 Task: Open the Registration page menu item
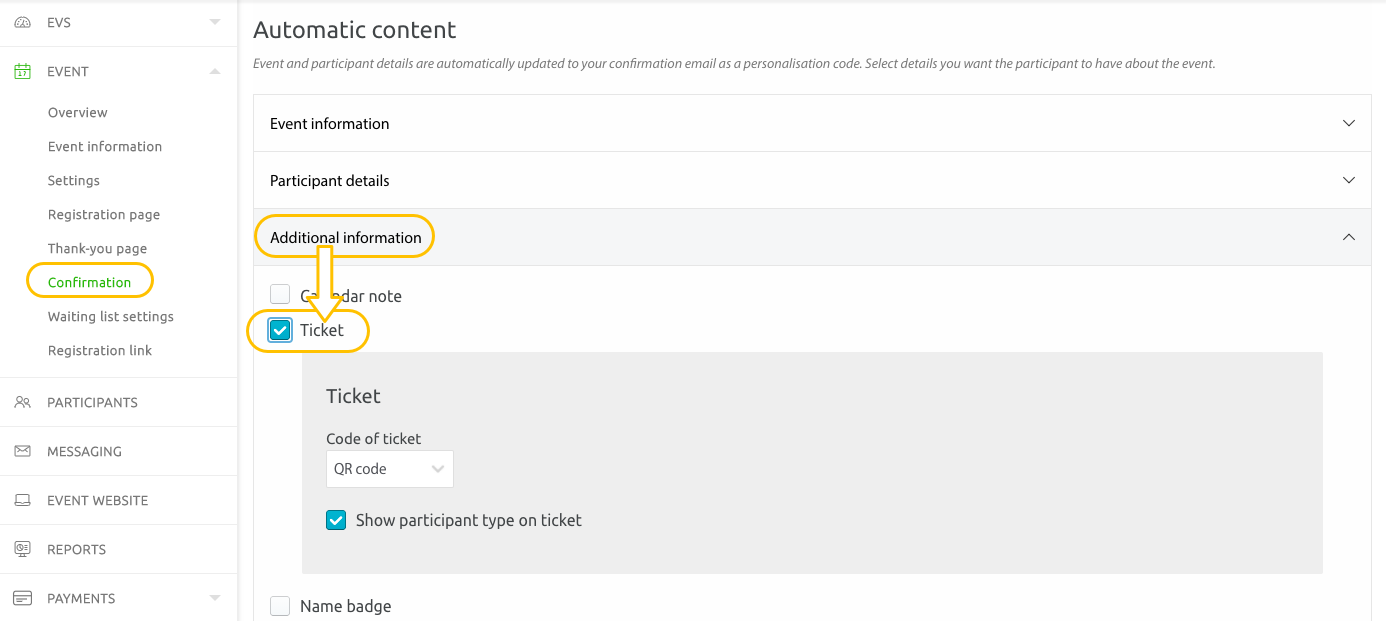(103, 214)
